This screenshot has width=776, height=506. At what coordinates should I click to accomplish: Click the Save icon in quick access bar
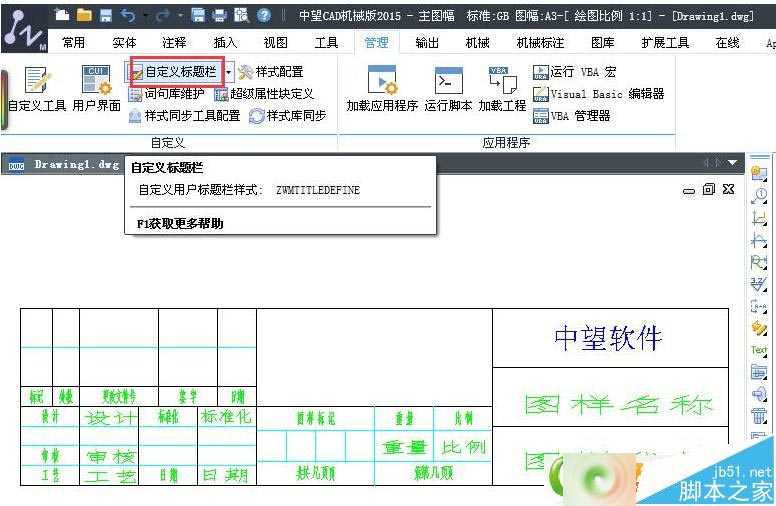click(106, 15)
